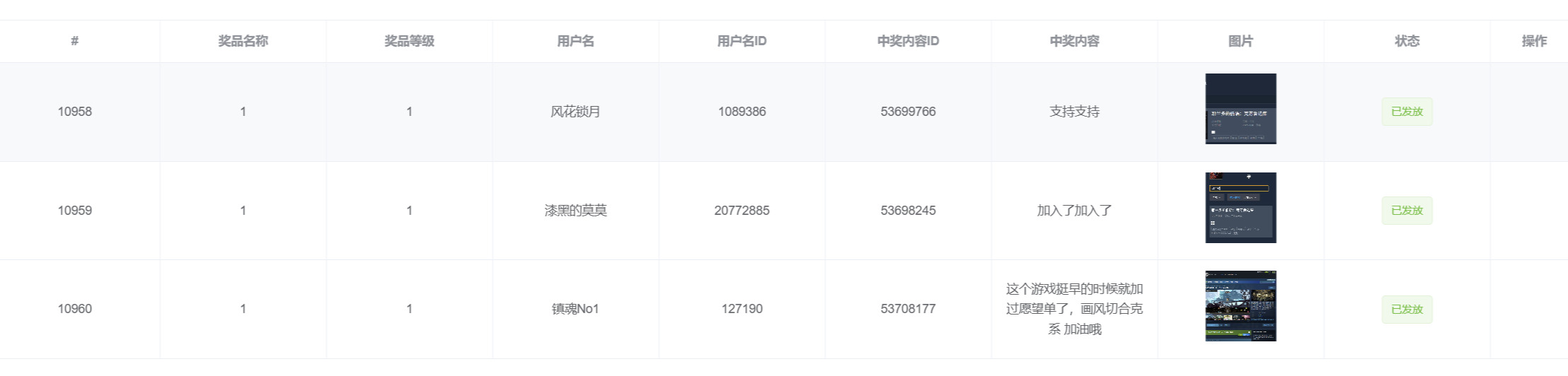This screenshot has height=376, width=1568.
Task: Click 已发放 status tag of 风花锁月
Action: (1407, 112)
